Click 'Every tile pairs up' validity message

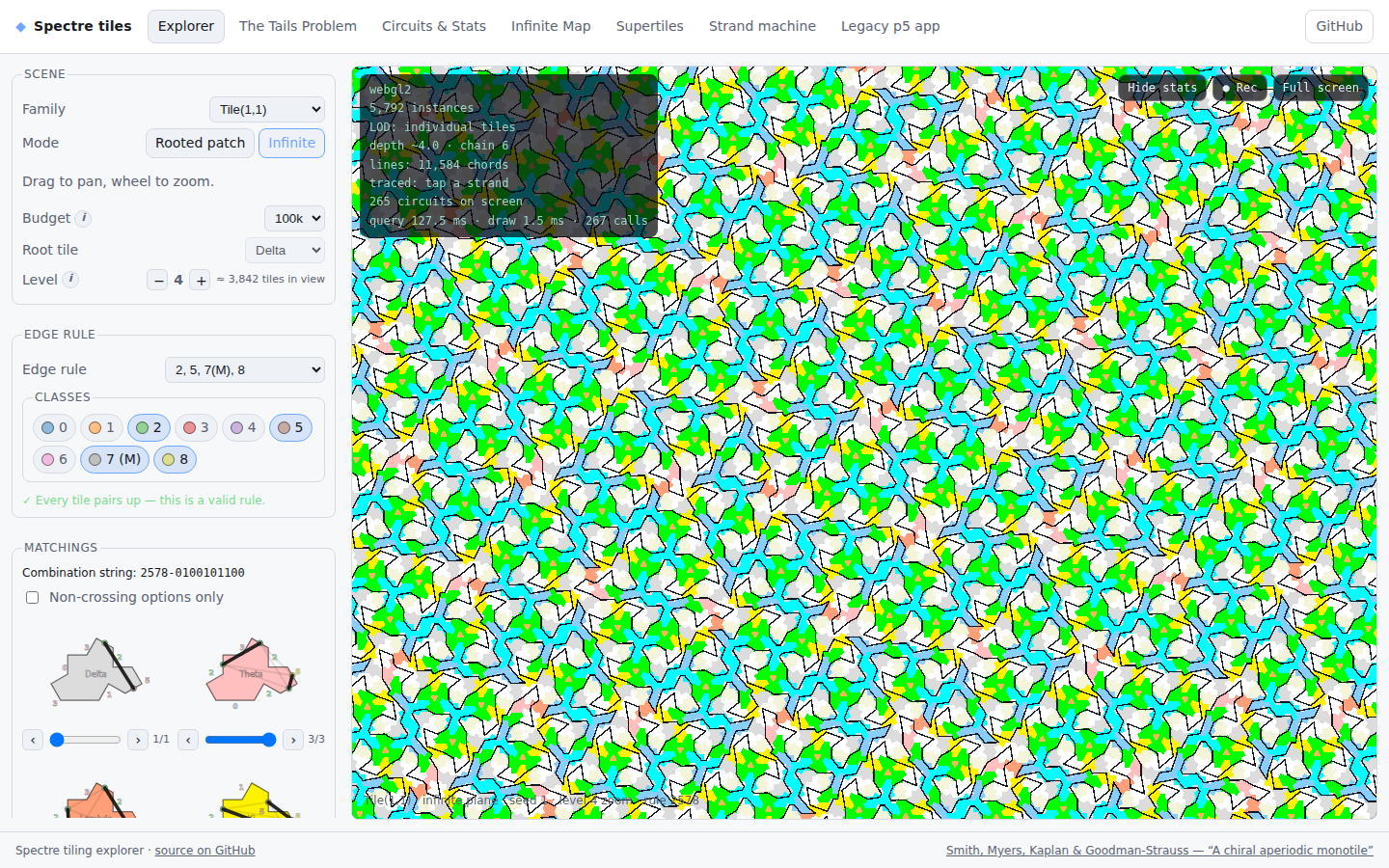[144, 501]
